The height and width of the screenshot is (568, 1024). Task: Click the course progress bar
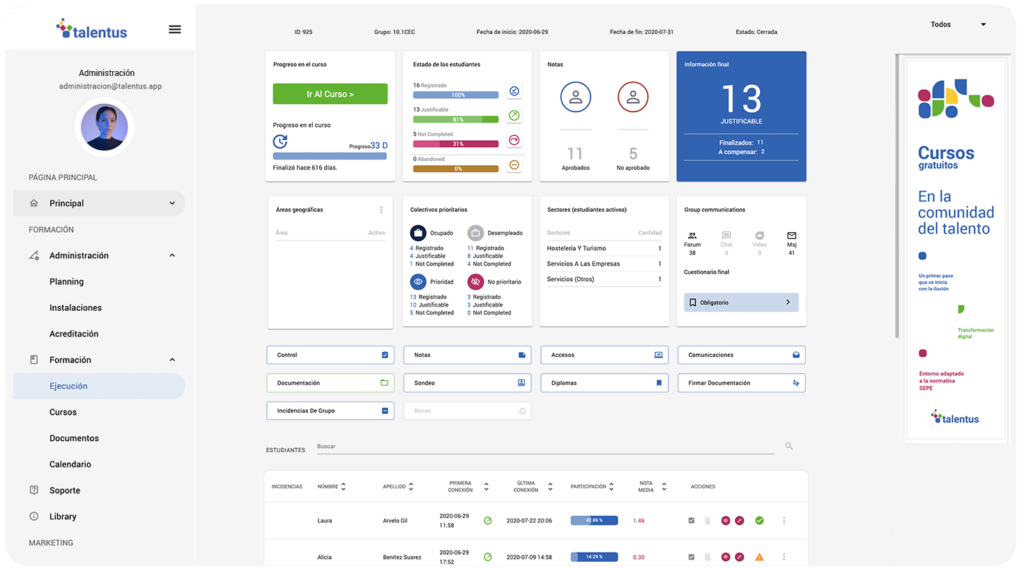pyautogui.click(x=330, y=156)
